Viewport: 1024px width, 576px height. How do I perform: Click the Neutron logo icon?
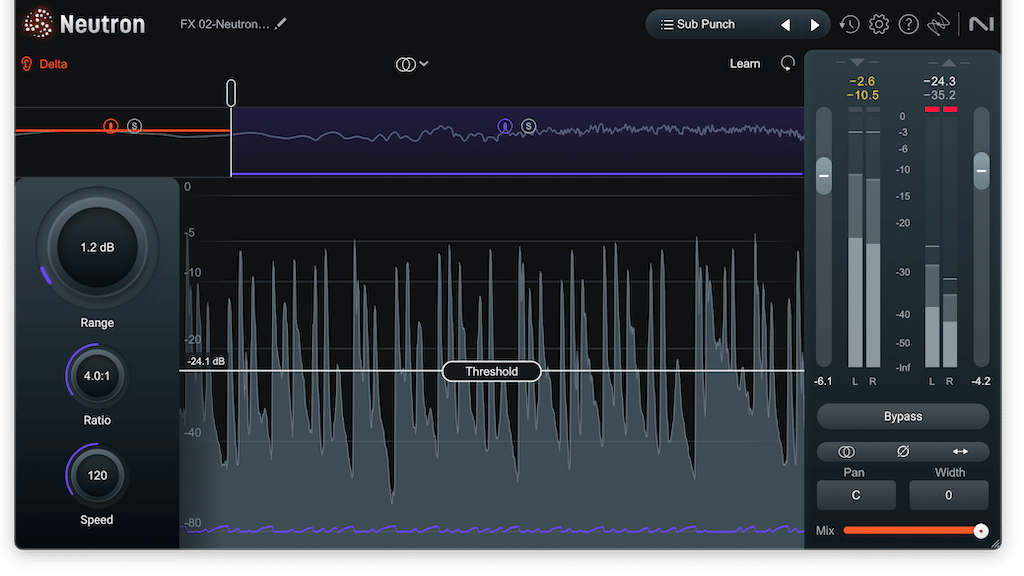click(x=38, y=24)
